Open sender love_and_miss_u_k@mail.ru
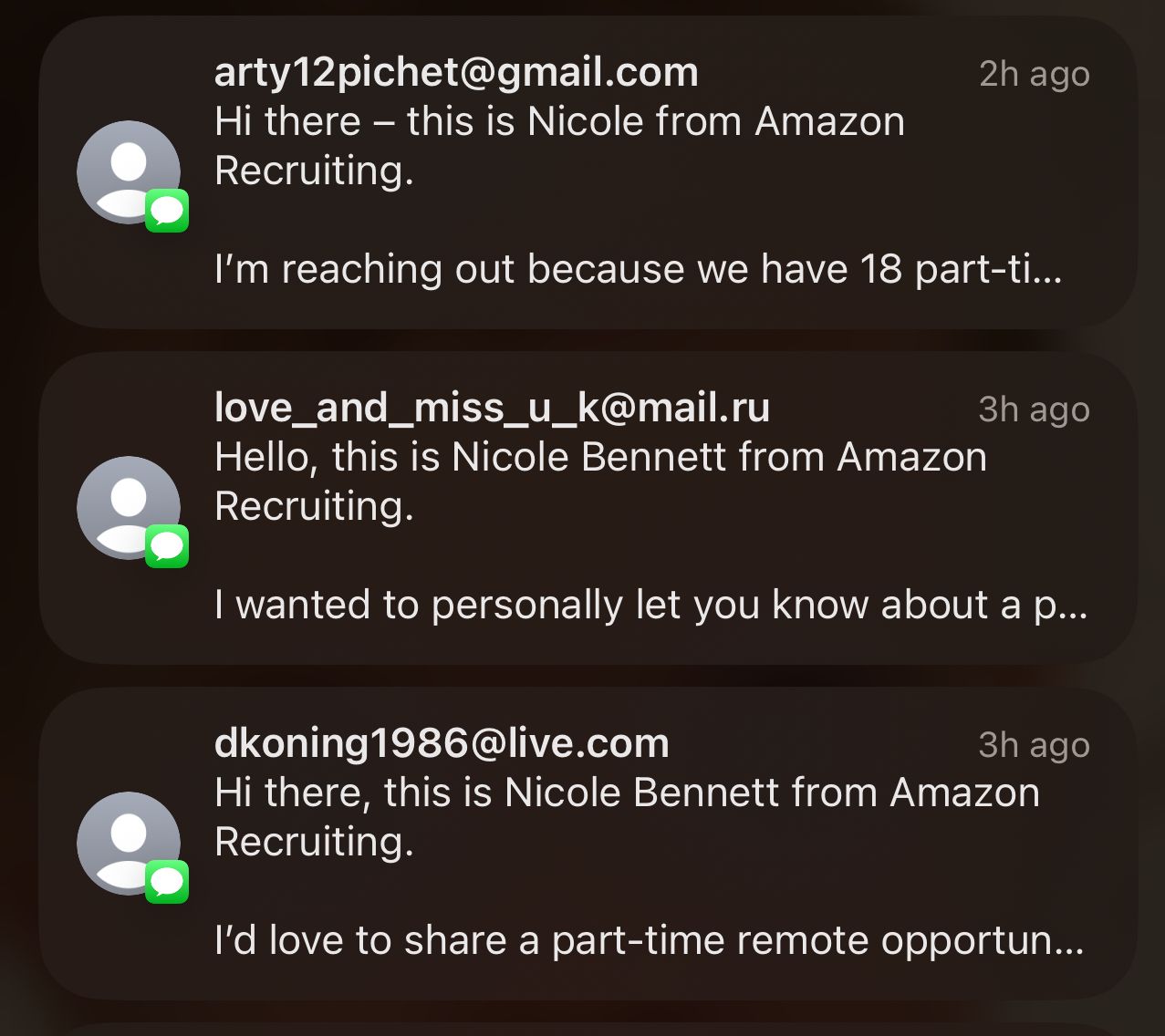Viewport: 1165px width, 1036px height. click(492, 408)
